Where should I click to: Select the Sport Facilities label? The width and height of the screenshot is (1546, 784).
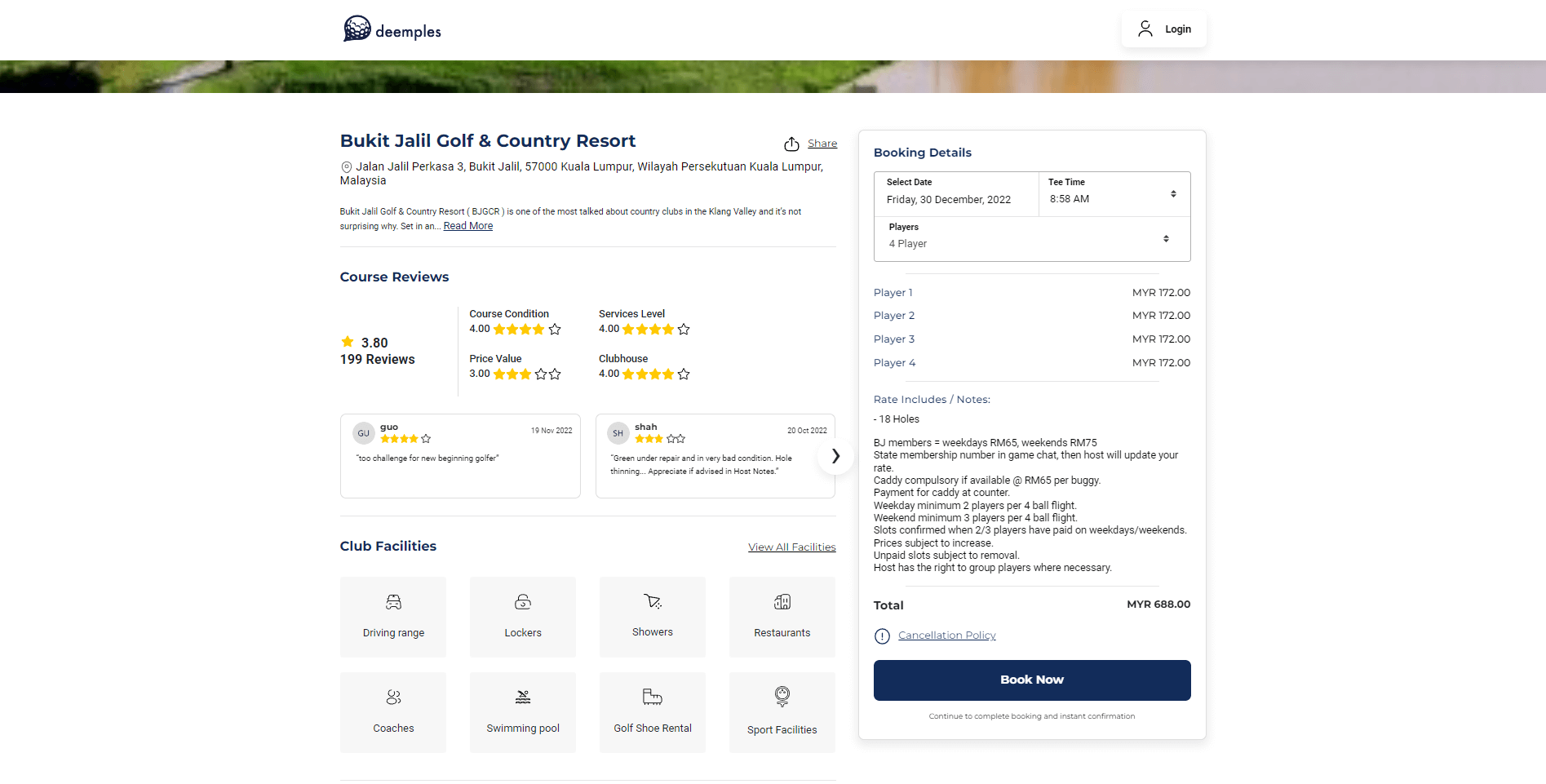coord(782,730)
